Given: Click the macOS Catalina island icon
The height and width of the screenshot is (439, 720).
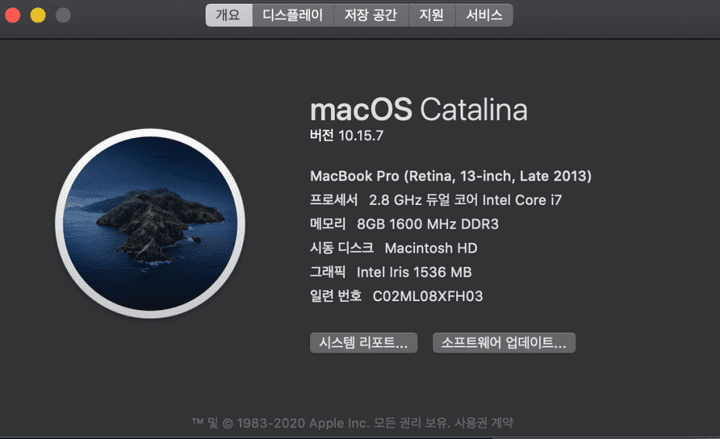Looking at the screenshot, I should [150, 223].
